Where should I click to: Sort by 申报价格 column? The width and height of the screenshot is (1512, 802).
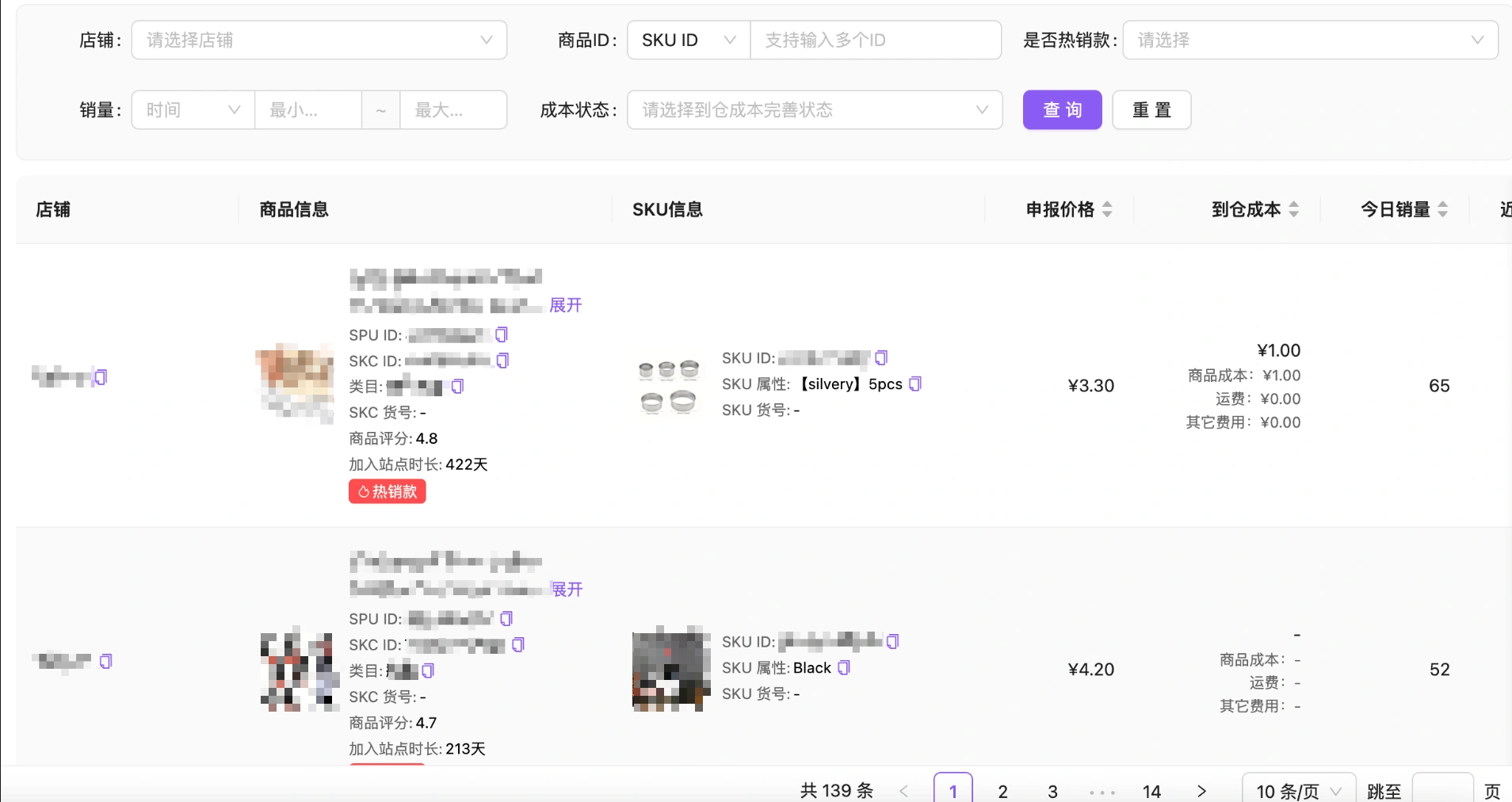(x=1107, y=209)
